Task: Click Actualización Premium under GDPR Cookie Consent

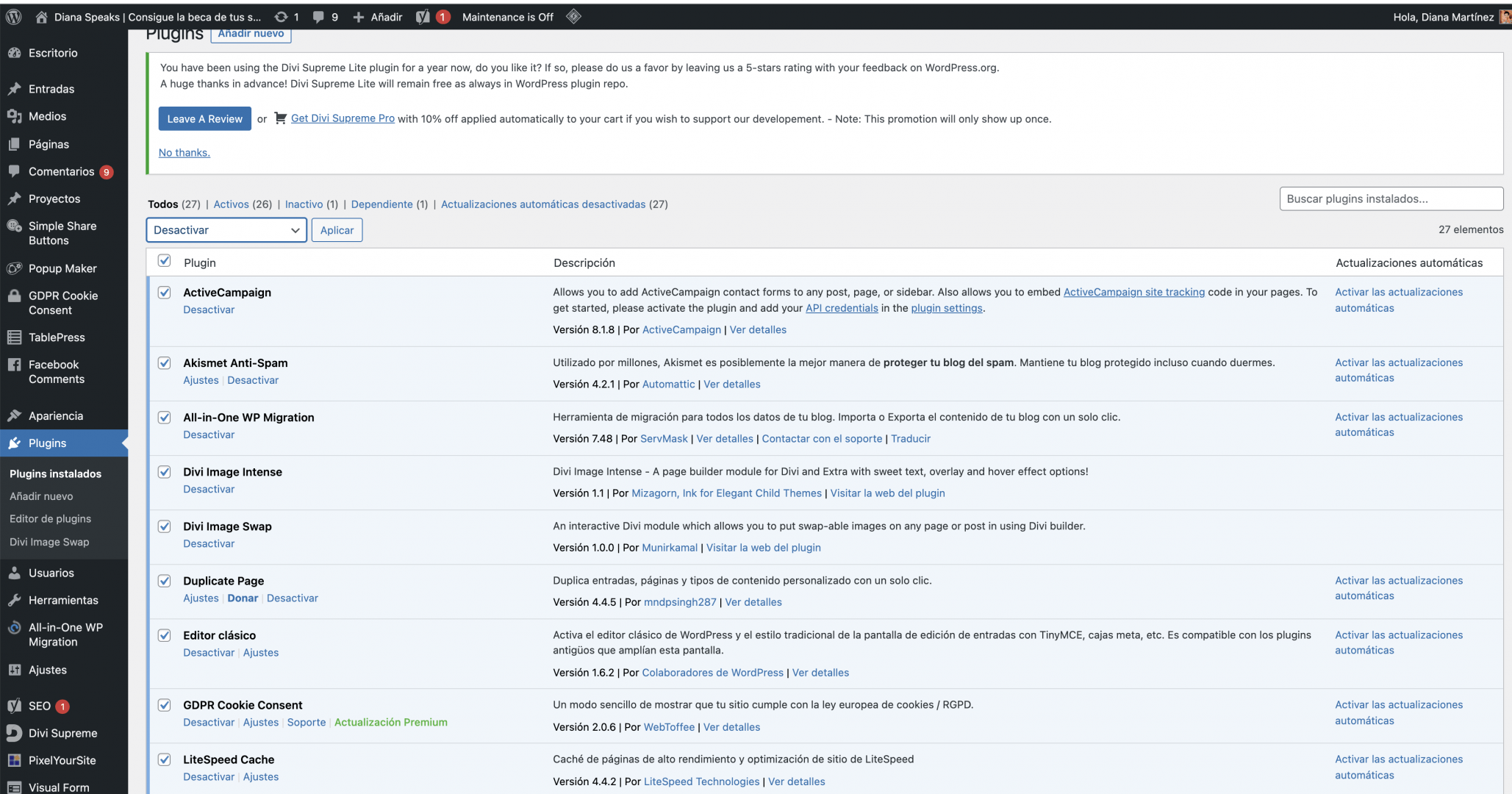Action: [391, 722]
